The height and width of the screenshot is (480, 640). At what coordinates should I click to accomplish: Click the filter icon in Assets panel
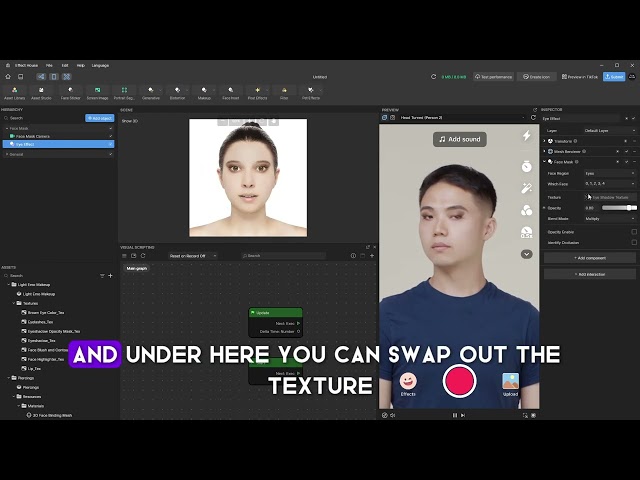pyautogui.click(x=102, y=276)
